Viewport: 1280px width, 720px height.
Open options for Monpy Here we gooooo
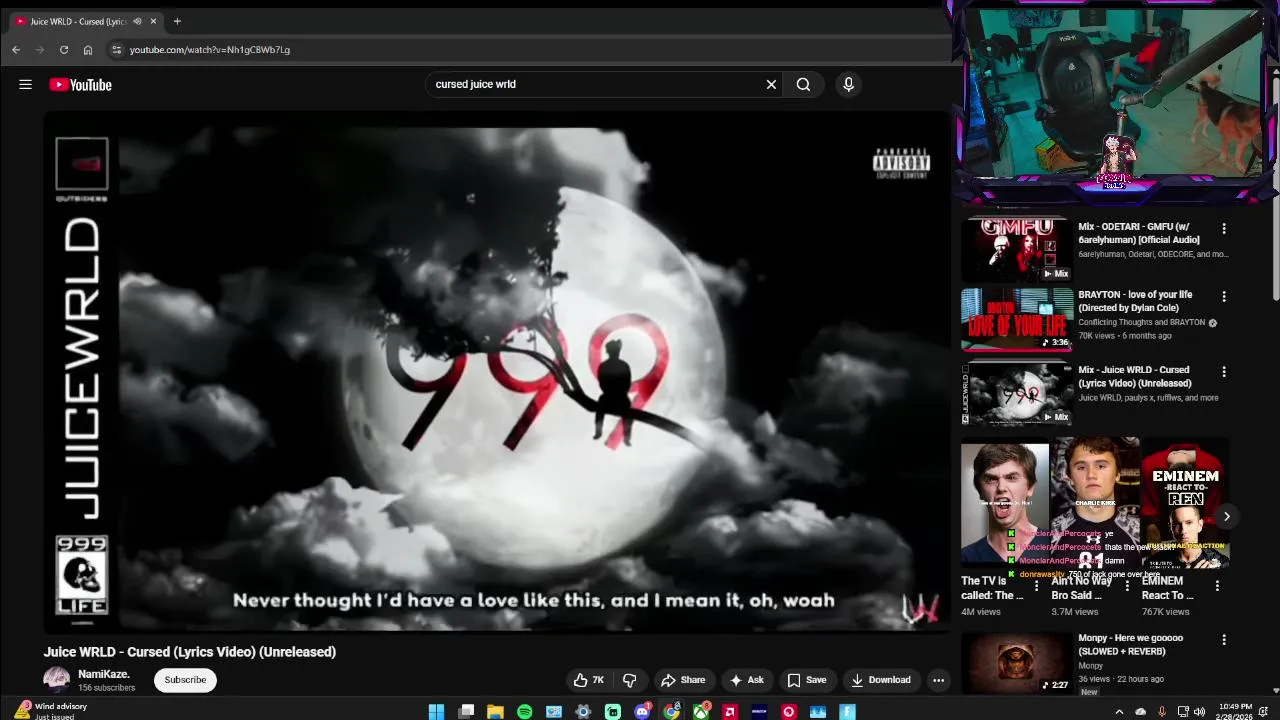1223,640
